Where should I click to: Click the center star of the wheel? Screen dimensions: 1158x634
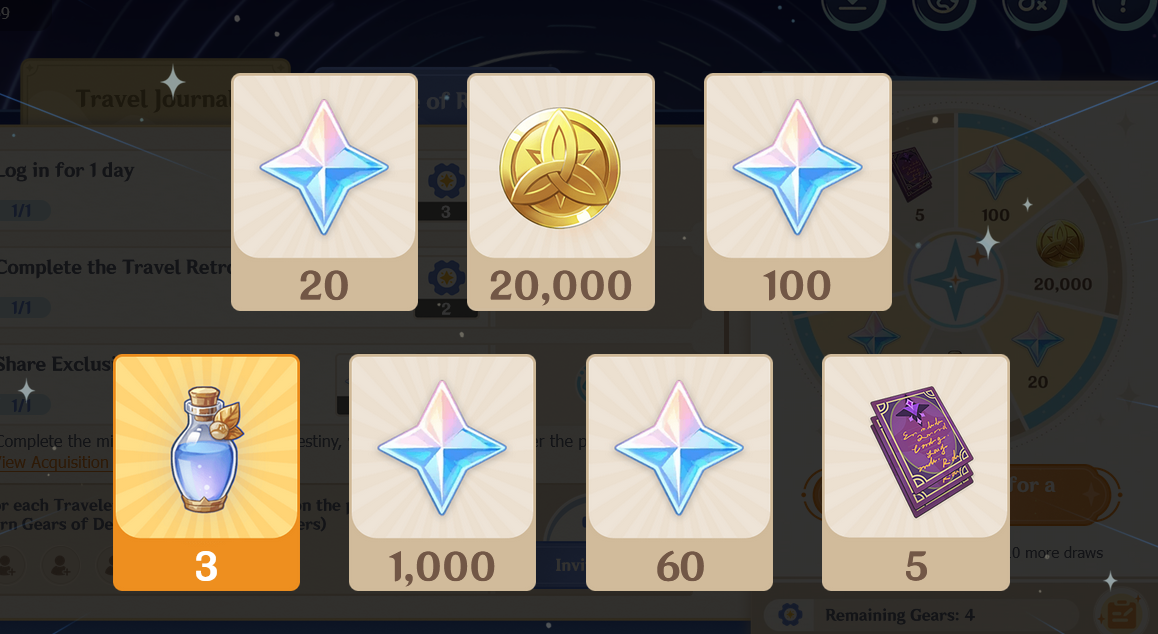tap(955, 279)
